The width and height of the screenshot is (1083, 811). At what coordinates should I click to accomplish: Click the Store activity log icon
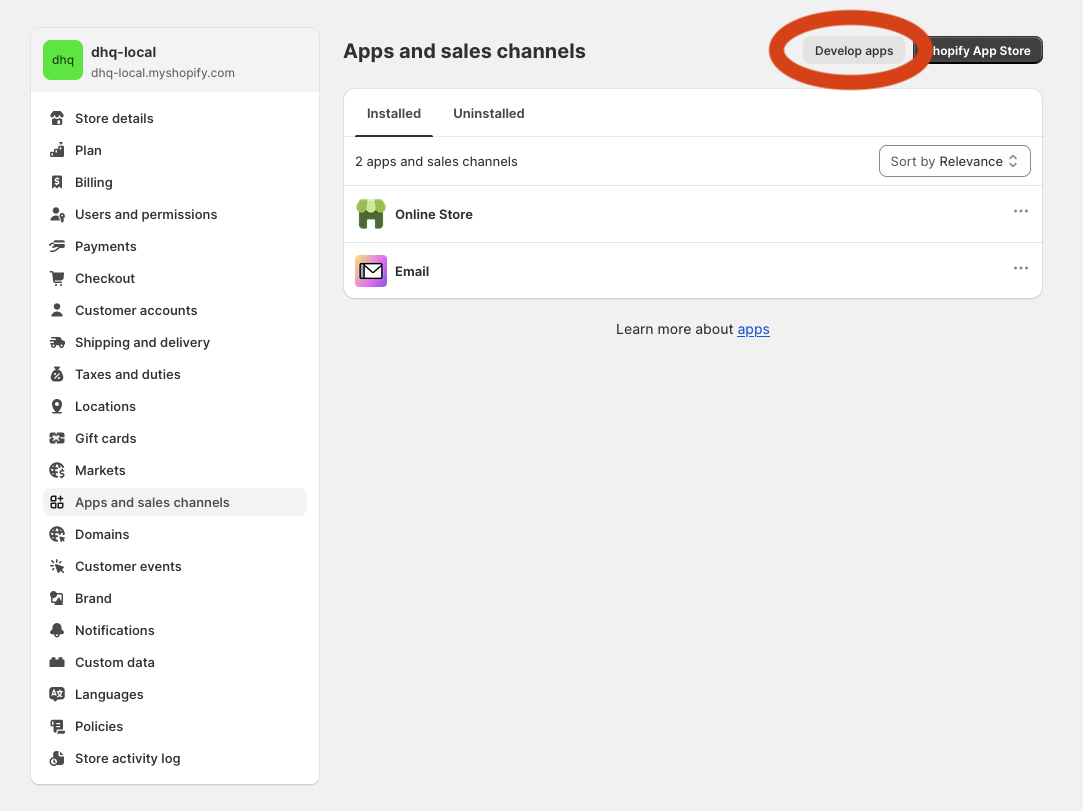click(x=57, y=758)
